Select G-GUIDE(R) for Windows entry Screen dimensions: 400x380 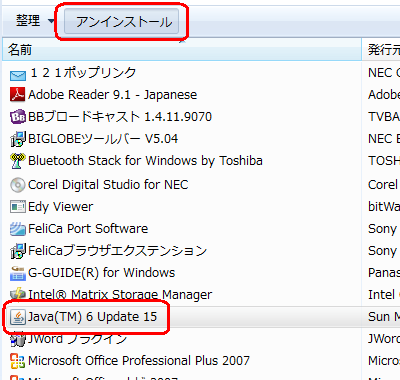(x=101, y=273)
